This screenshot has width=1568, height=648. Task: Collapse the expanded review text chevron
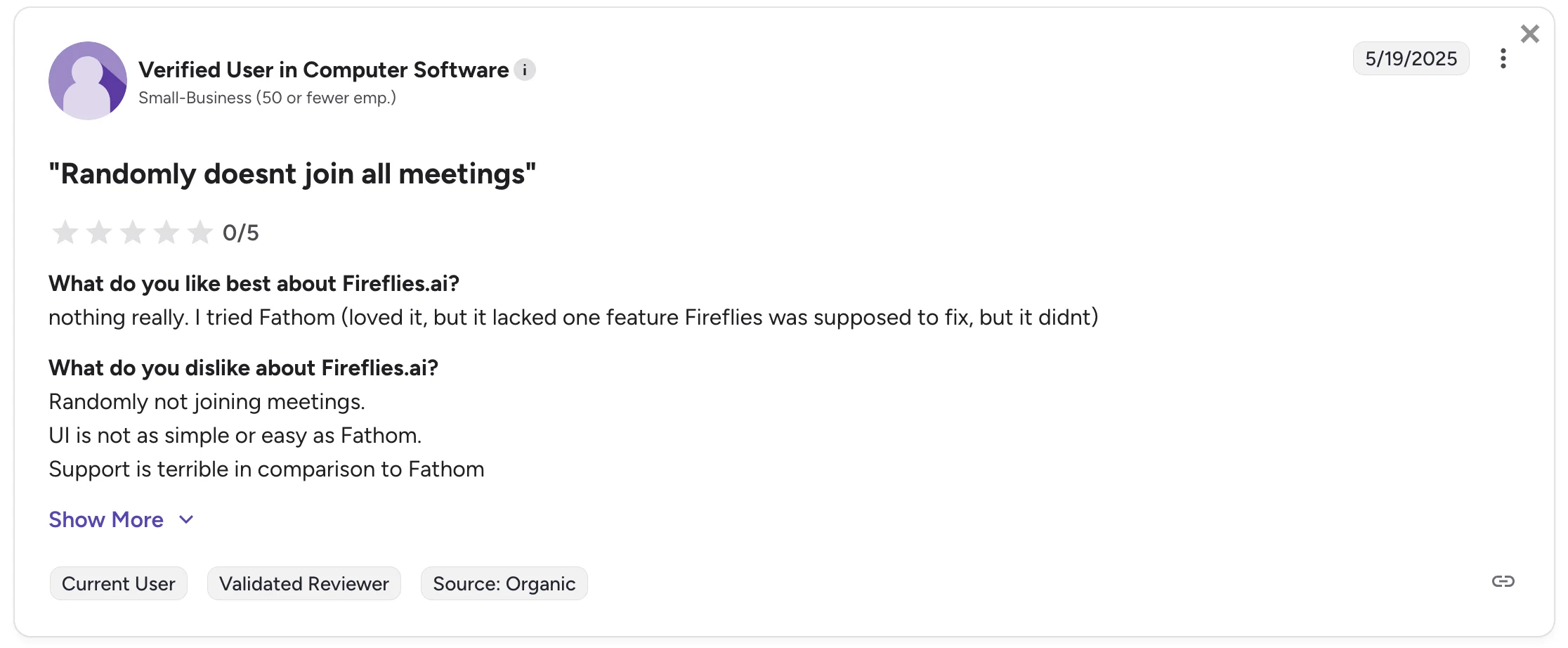pyautogui.click(x=185, y=520)
